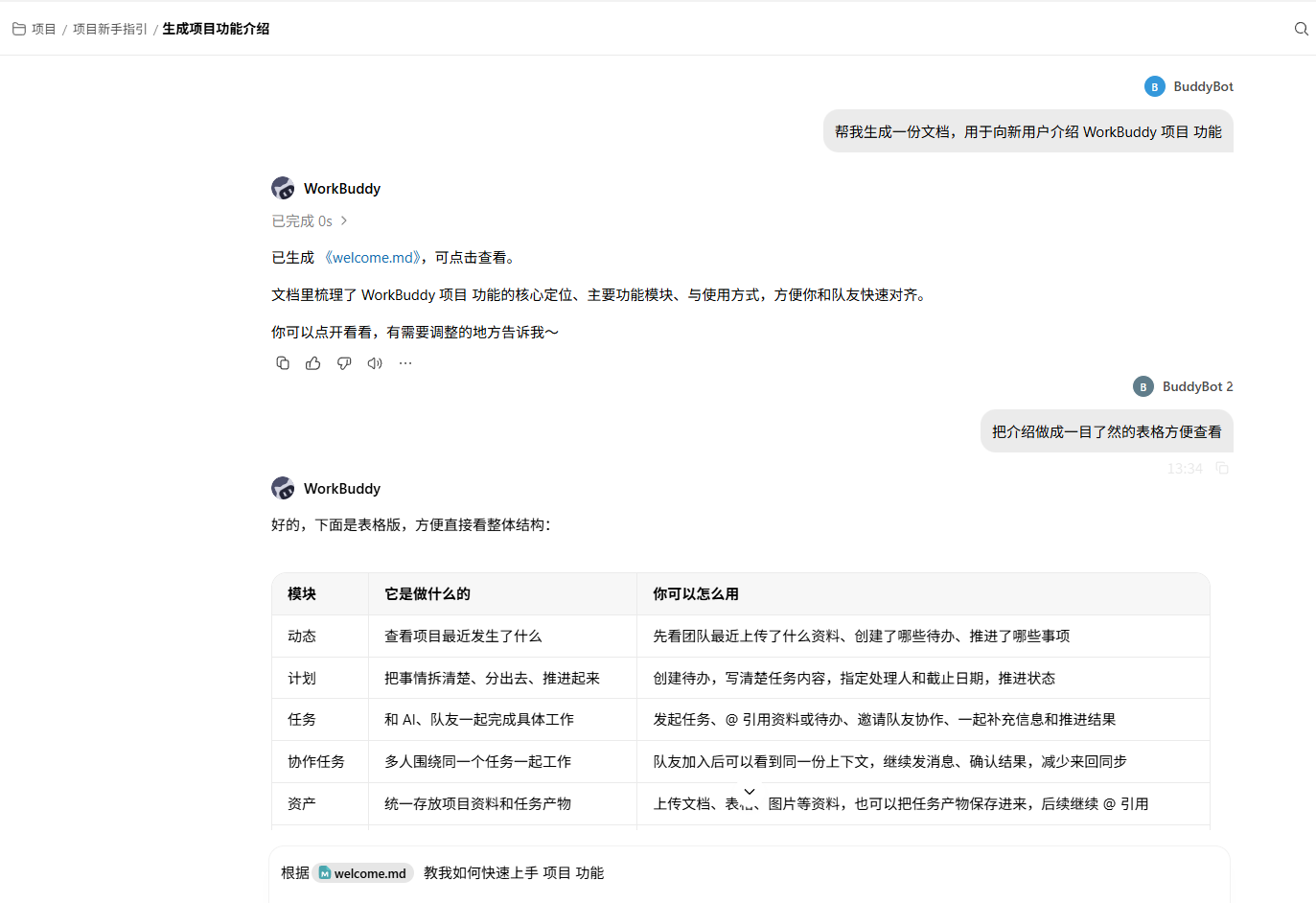The height and width of the screenshot is (903, 1316).
Task: Like the first WorkBuddy reply
Action: (313, 363)
